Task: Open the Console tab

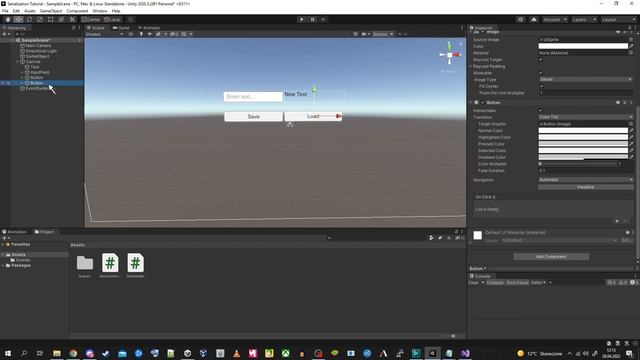Action: tap(480, 276)
